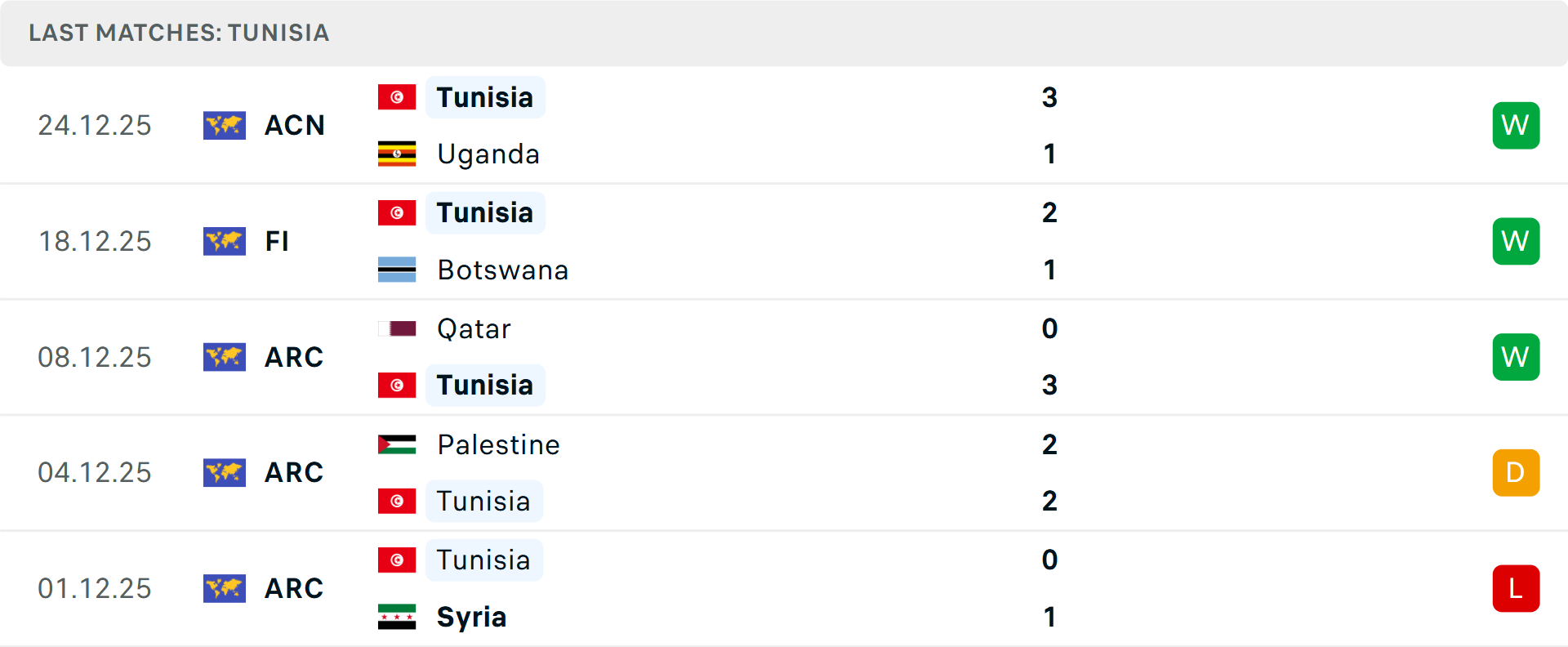
Task: Click the FI competition world-map icon
Action: point(225,241)
